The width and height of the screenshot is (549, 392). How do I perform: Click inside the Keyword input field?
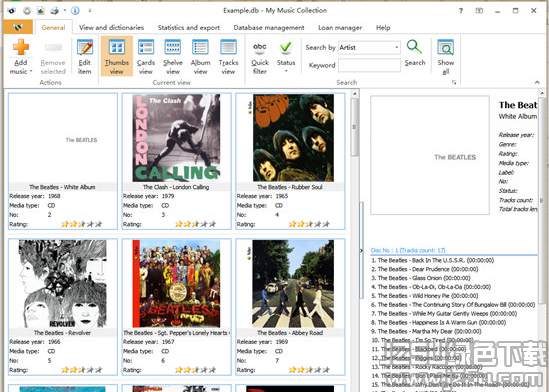369,65
